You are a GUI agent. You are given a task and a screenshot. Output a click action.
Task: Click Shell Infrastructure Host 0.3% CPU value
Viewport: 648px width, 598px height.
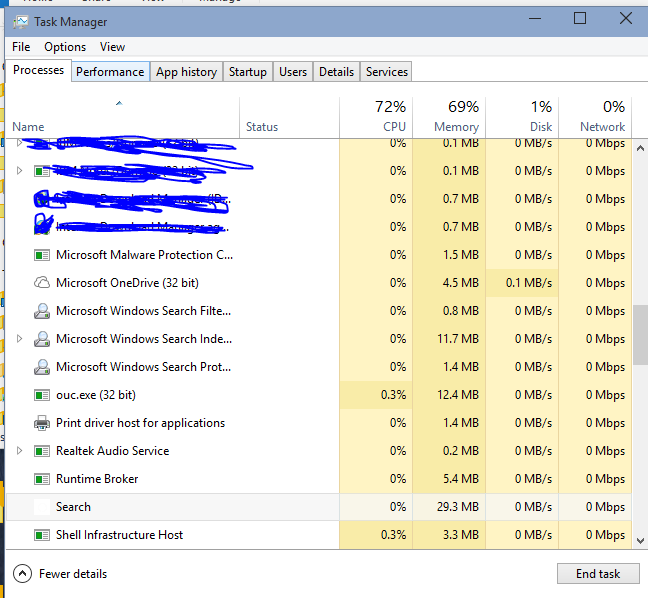(x=393, y=535)
